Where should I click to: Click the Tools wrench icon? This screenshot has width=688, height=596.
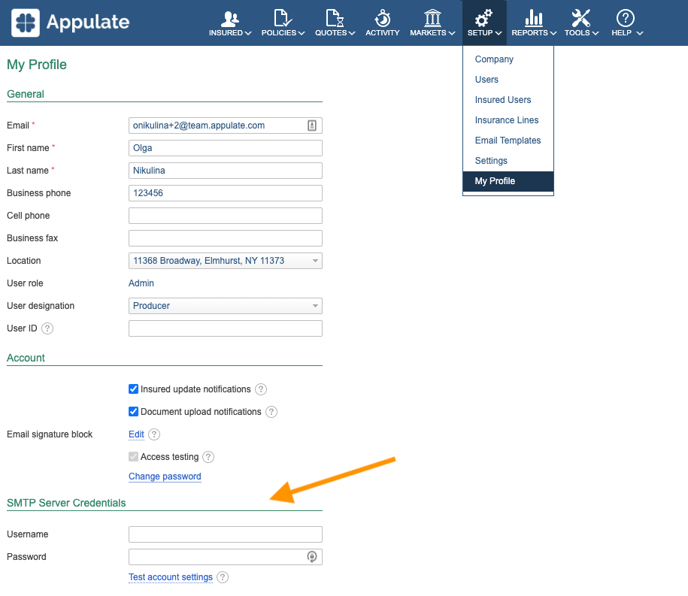pos(580,18)
